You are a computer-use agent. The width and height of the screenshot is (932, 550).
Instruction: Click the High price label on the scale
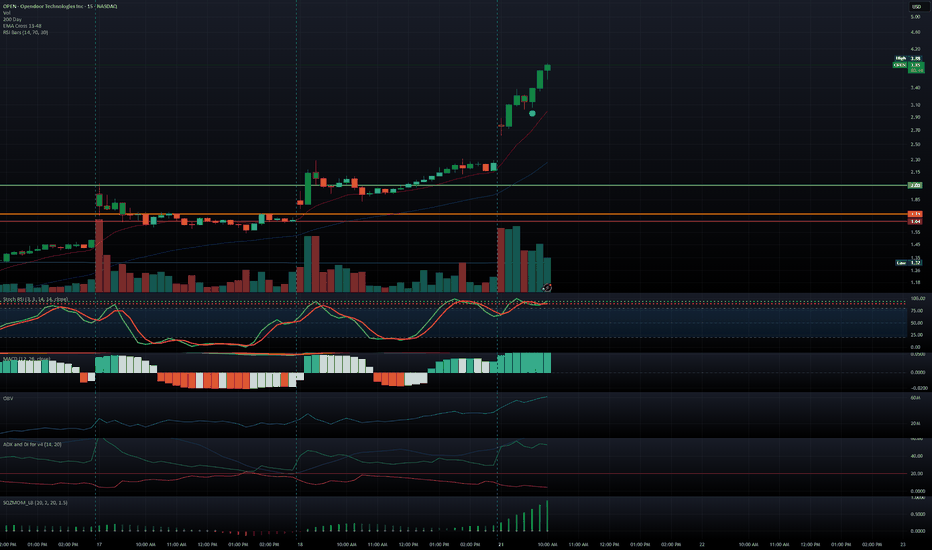(908, 58)
